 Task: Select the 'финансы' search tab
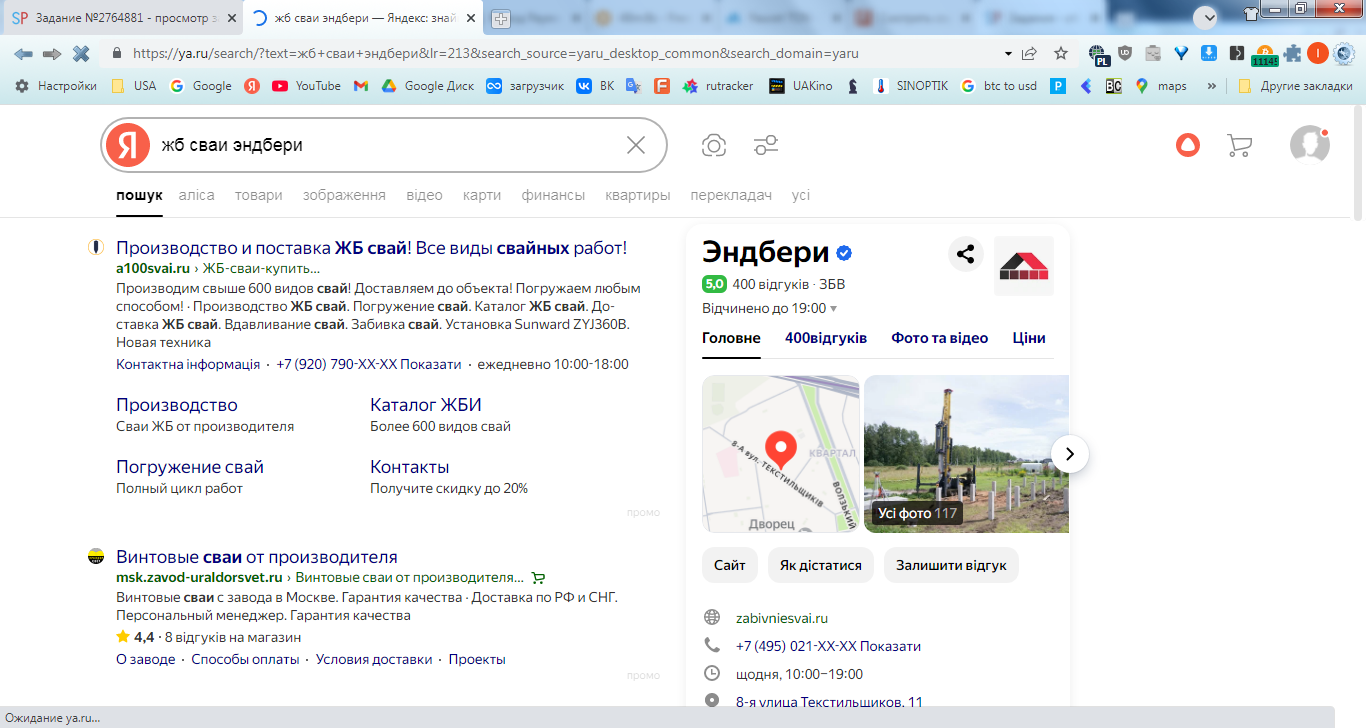tap(553, 195)
